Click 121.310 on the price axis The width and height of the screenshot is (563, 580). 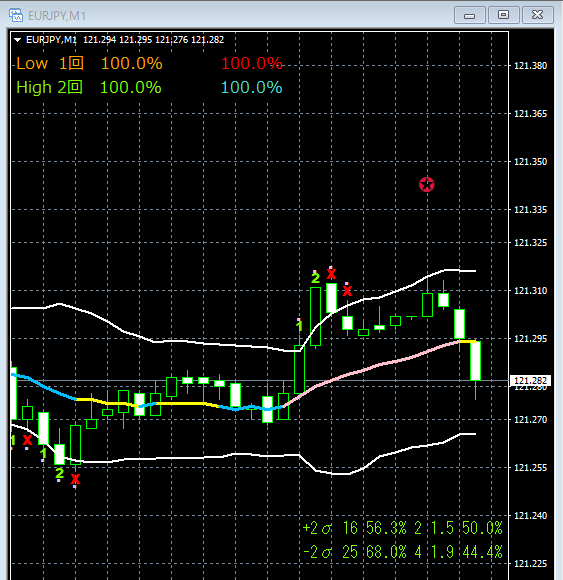(x=530, y=291)
